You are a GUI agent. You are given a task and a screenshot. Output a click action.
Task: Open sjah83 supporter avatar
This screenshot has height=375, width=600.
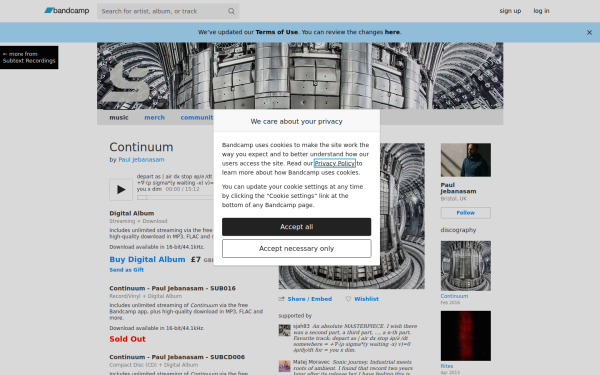[x=284, y=330]
